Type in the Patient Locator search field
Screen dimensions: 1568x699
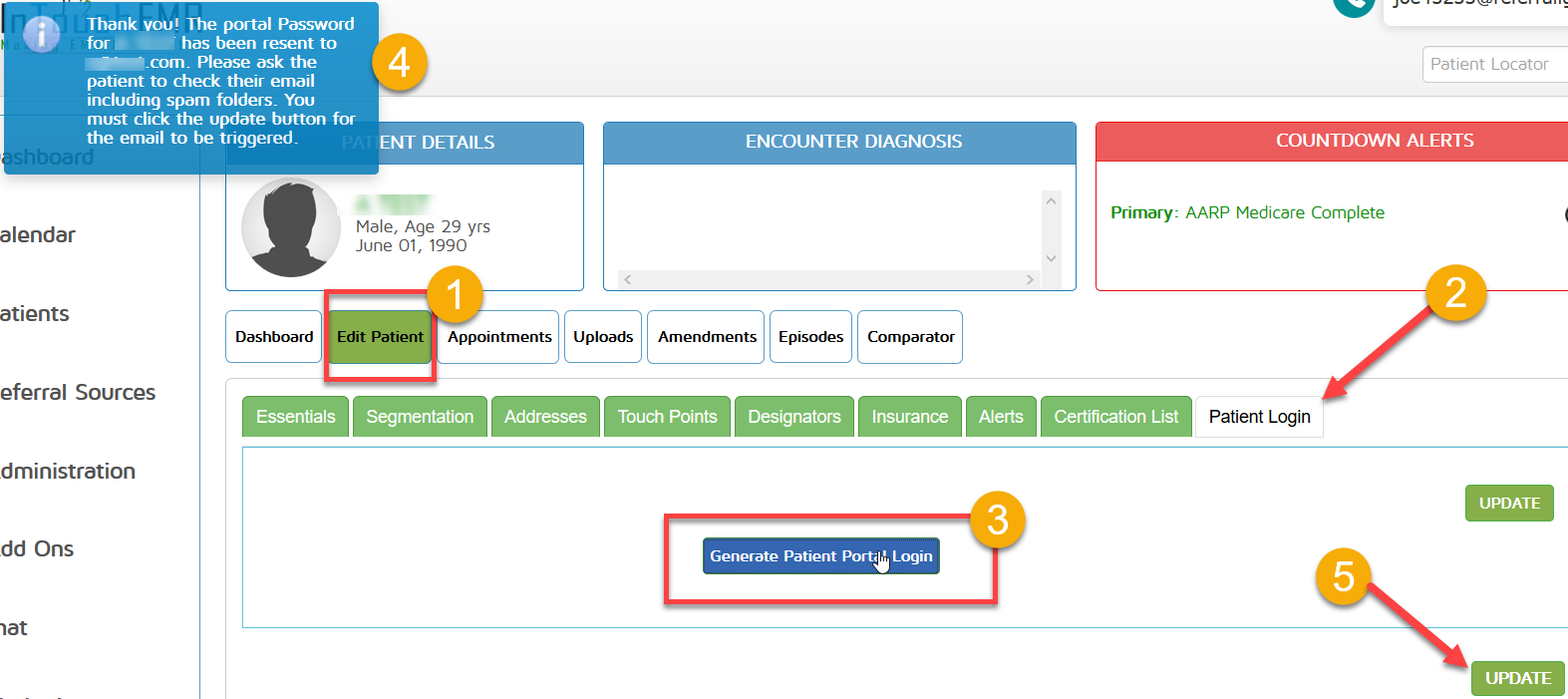[1495, 64]
